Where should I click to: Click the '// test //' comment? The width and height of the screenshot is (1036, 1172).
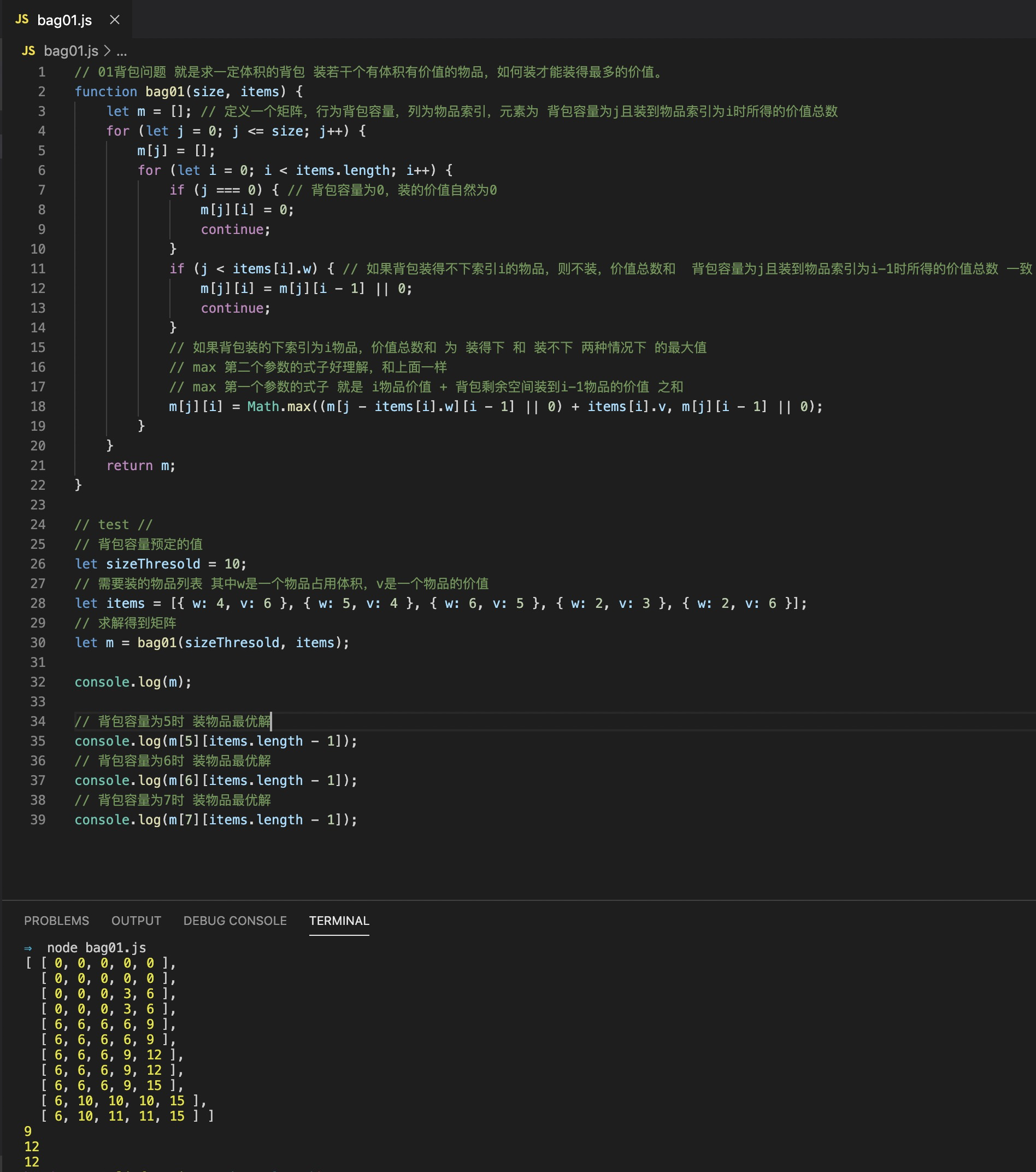pyautogui.click(x=114, y=525)
